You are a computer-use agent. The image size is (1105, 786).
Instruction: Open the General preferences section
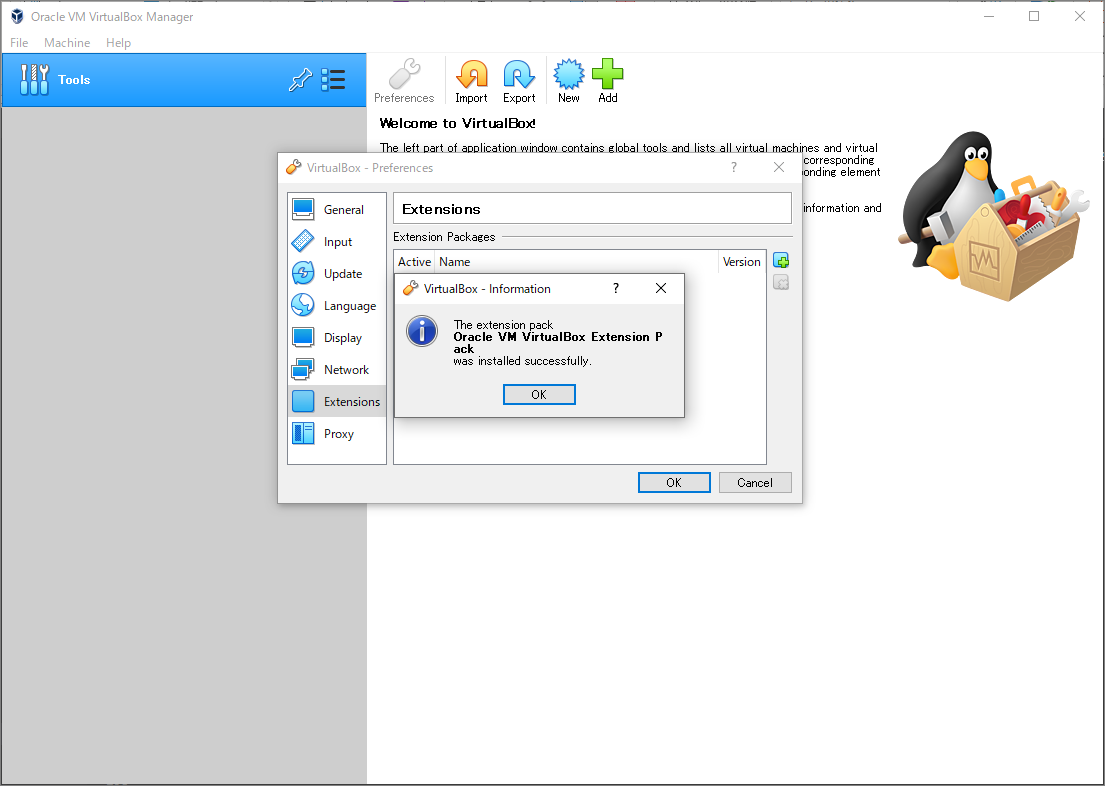tap(337, 209)
